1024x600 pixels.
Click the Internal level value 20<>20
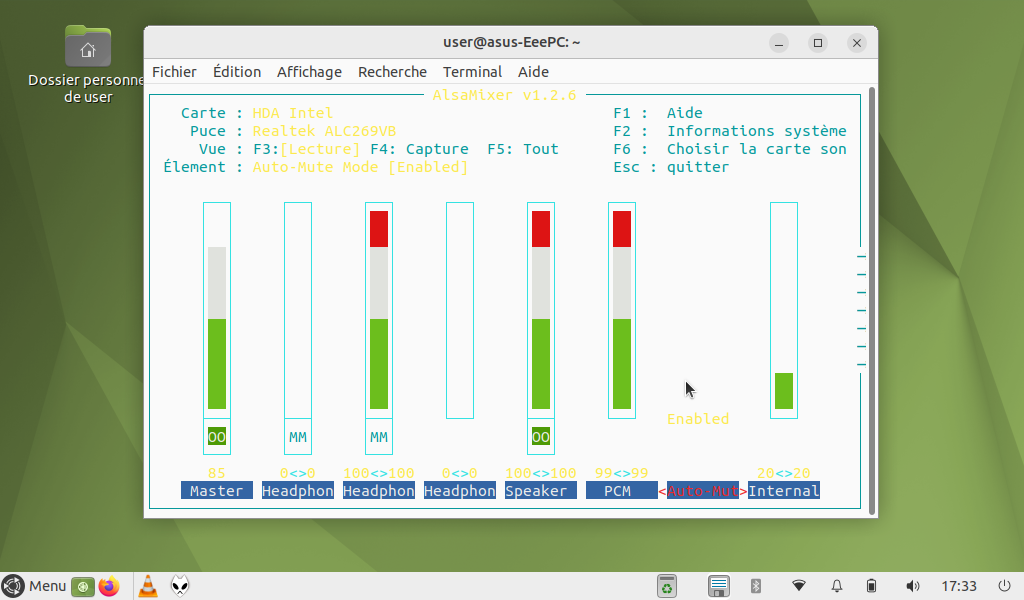coord(784,473)
